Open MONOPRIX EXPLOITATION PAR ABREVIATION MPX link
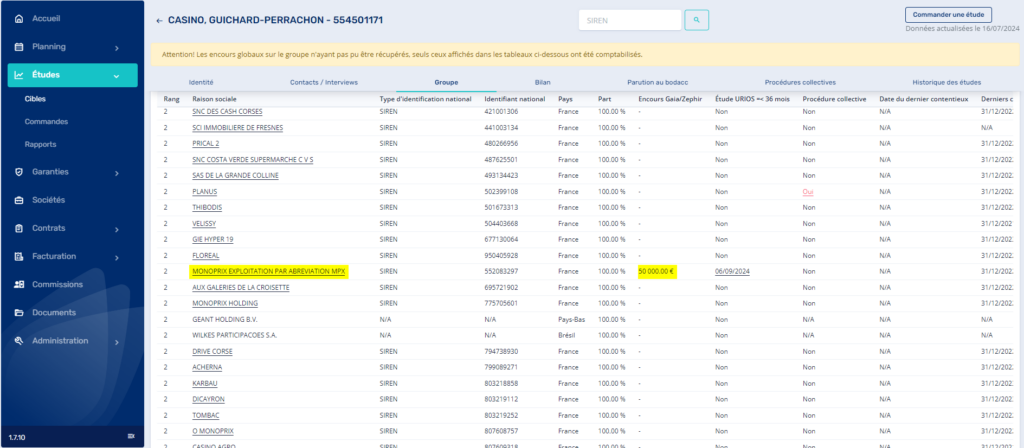 point(268,271)
